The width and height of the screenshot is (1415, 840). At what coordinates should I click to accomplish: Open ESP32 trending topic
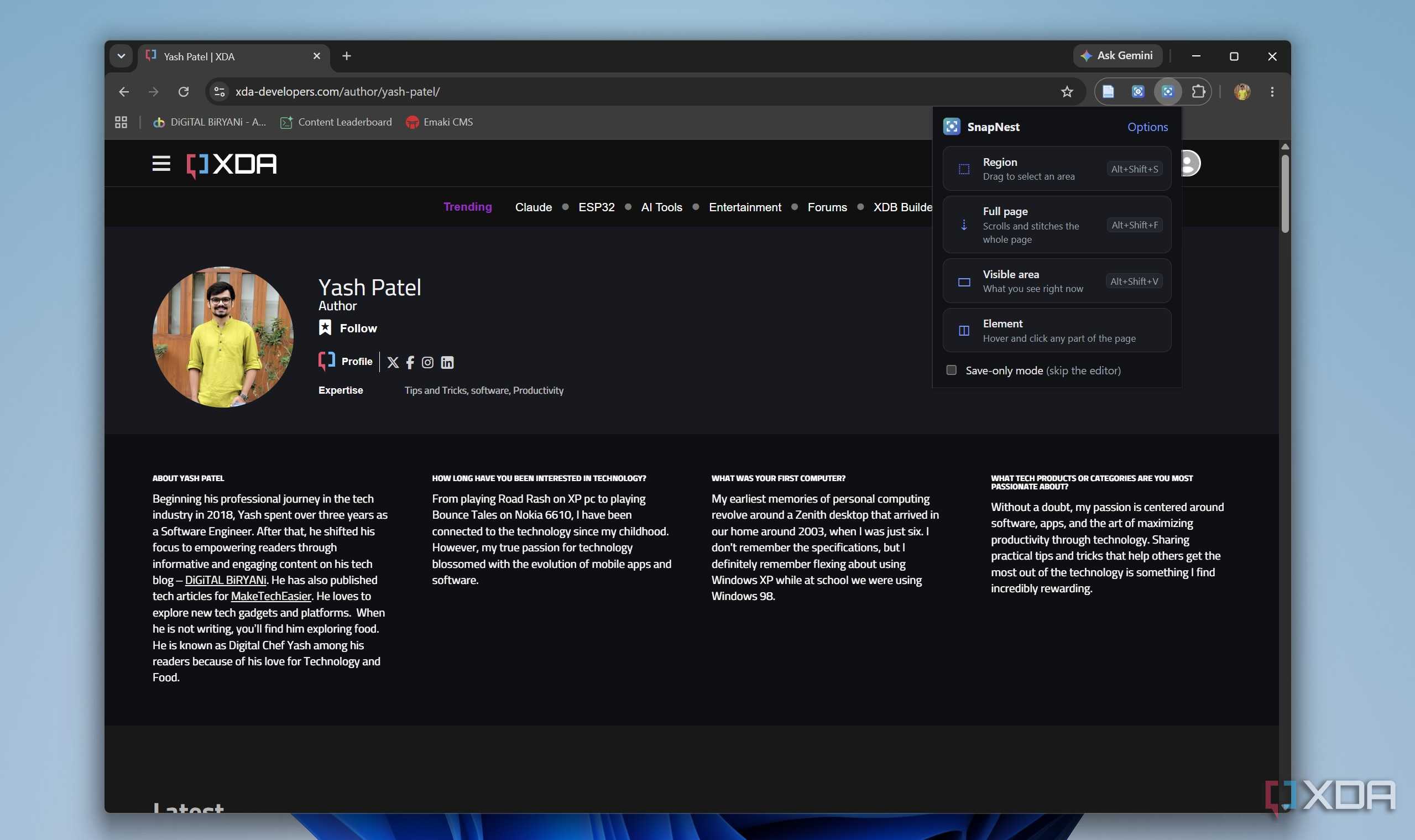point(596,207)
